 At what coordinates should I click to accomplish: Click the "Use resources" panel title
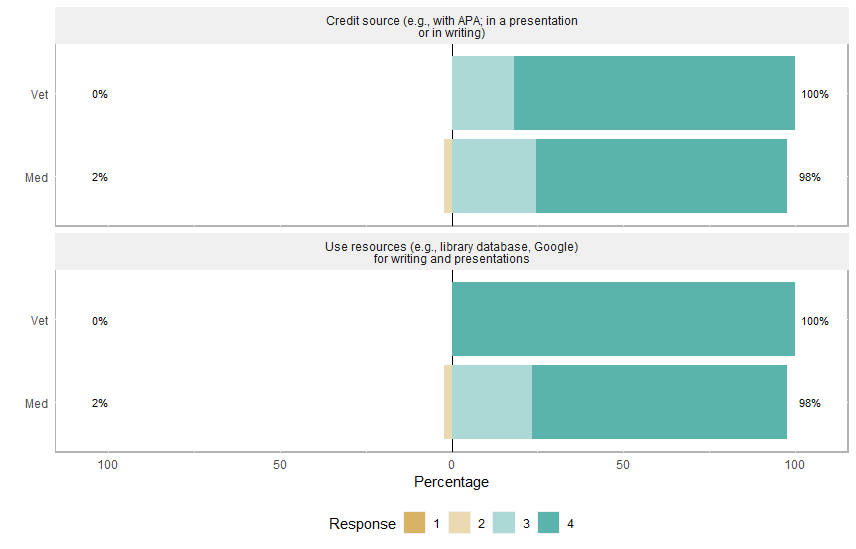[x=452, y=253]
